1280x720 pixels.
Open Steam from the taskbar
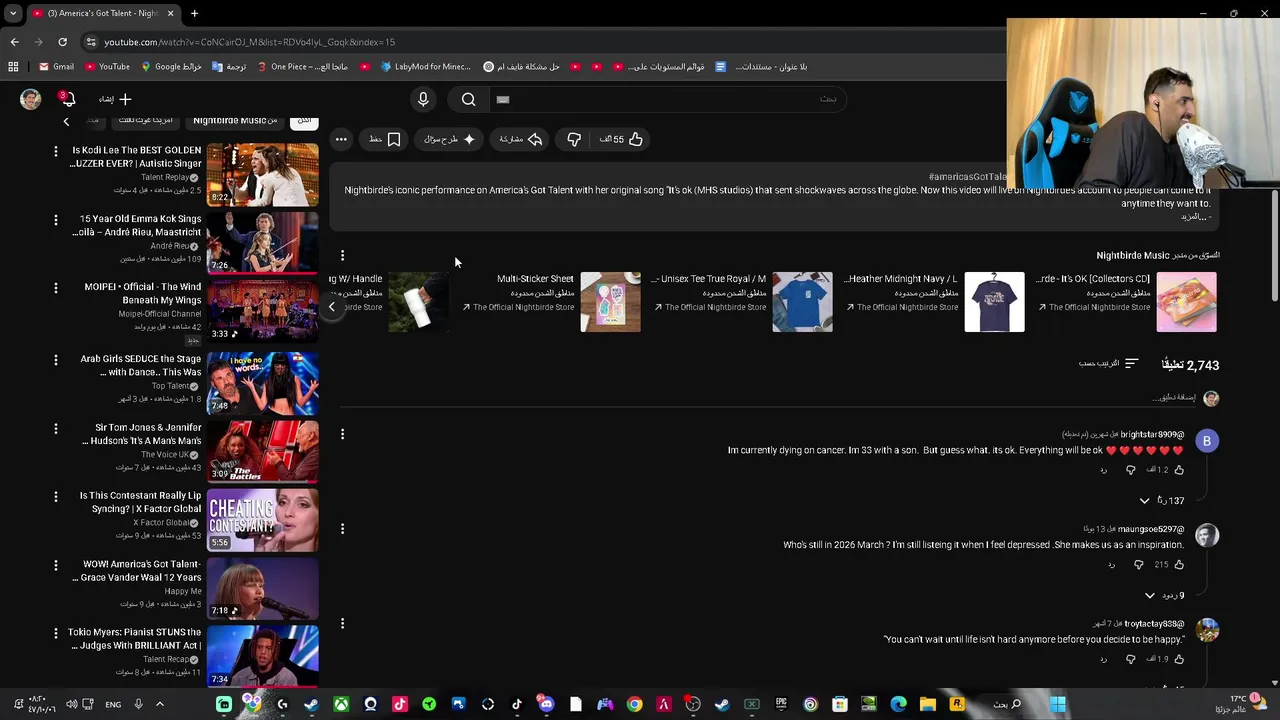[x=722, y=704]
